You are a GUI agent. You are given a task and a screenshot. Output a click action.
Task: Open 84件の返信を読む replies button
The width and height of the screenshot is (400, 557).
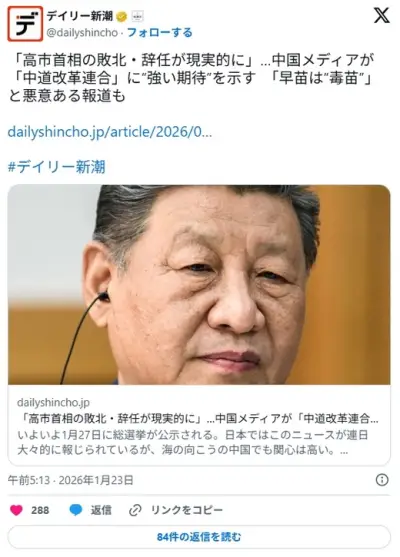[x=199, y=537]
